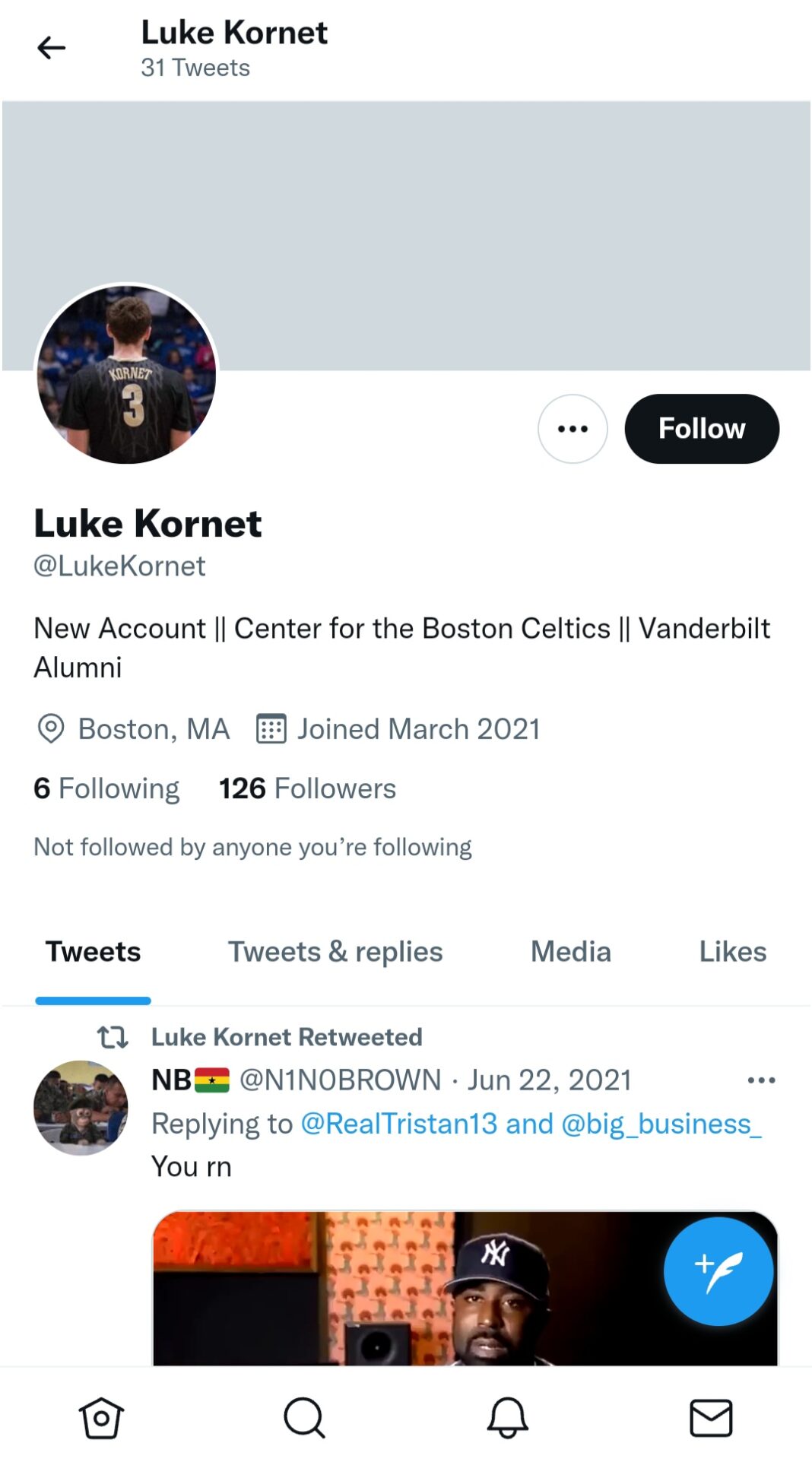812x1459 pixels.
Task: Open the Tweets & replies tab
Action: pos(335,951)
